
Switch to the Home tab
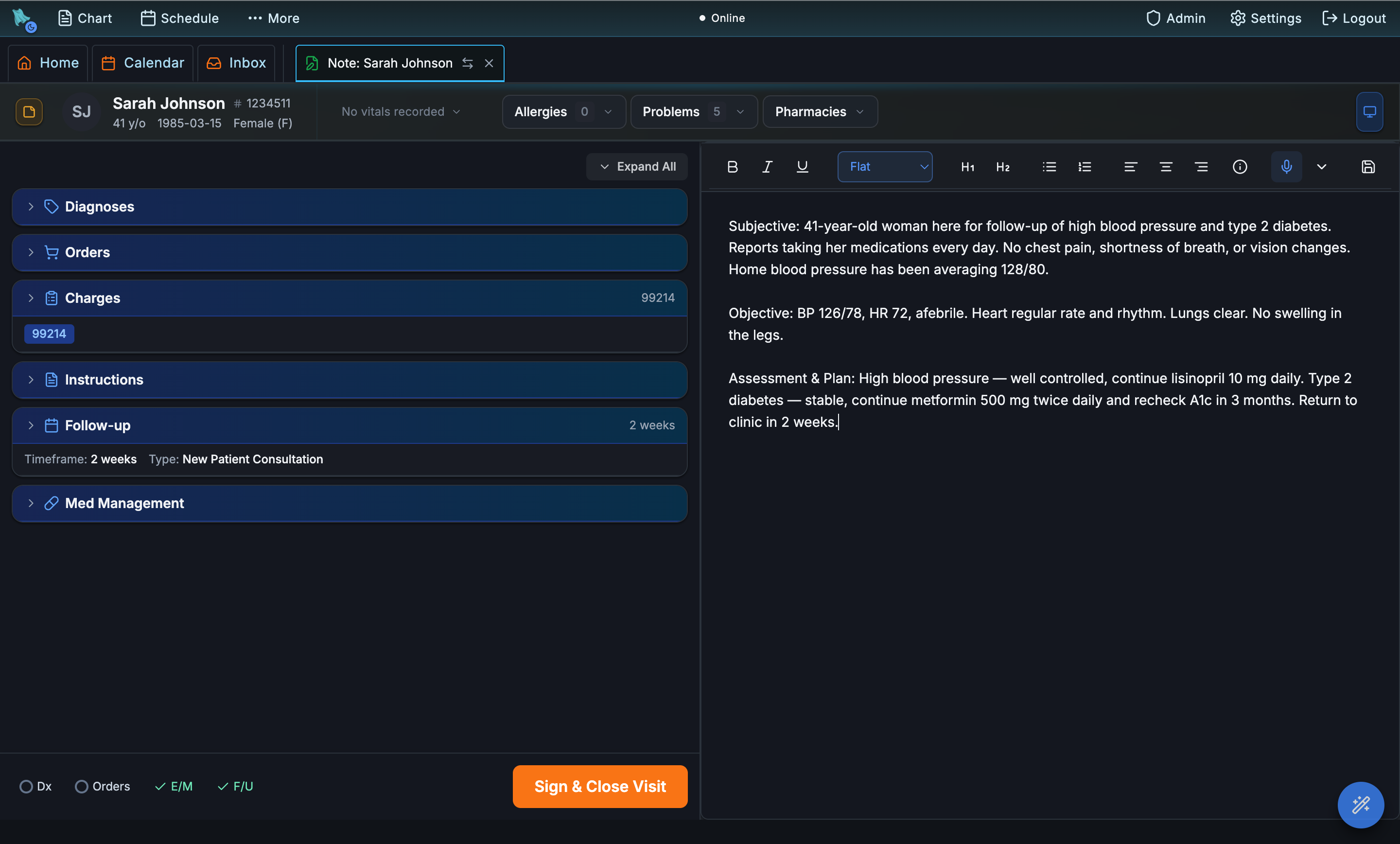(x=48, y=63)
